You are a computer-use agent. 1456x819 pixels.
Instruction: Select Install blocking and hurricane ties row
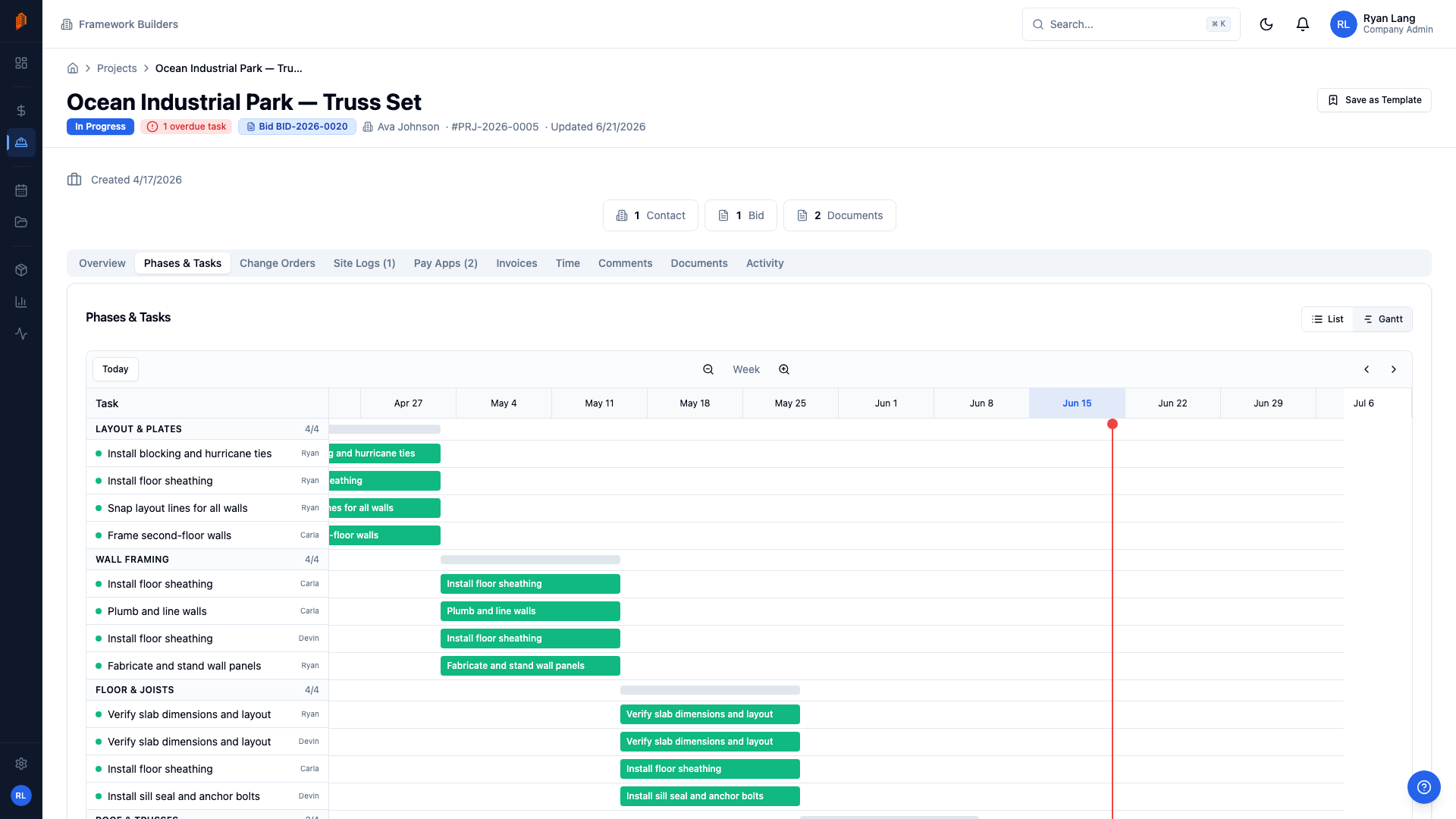(207, 453)
